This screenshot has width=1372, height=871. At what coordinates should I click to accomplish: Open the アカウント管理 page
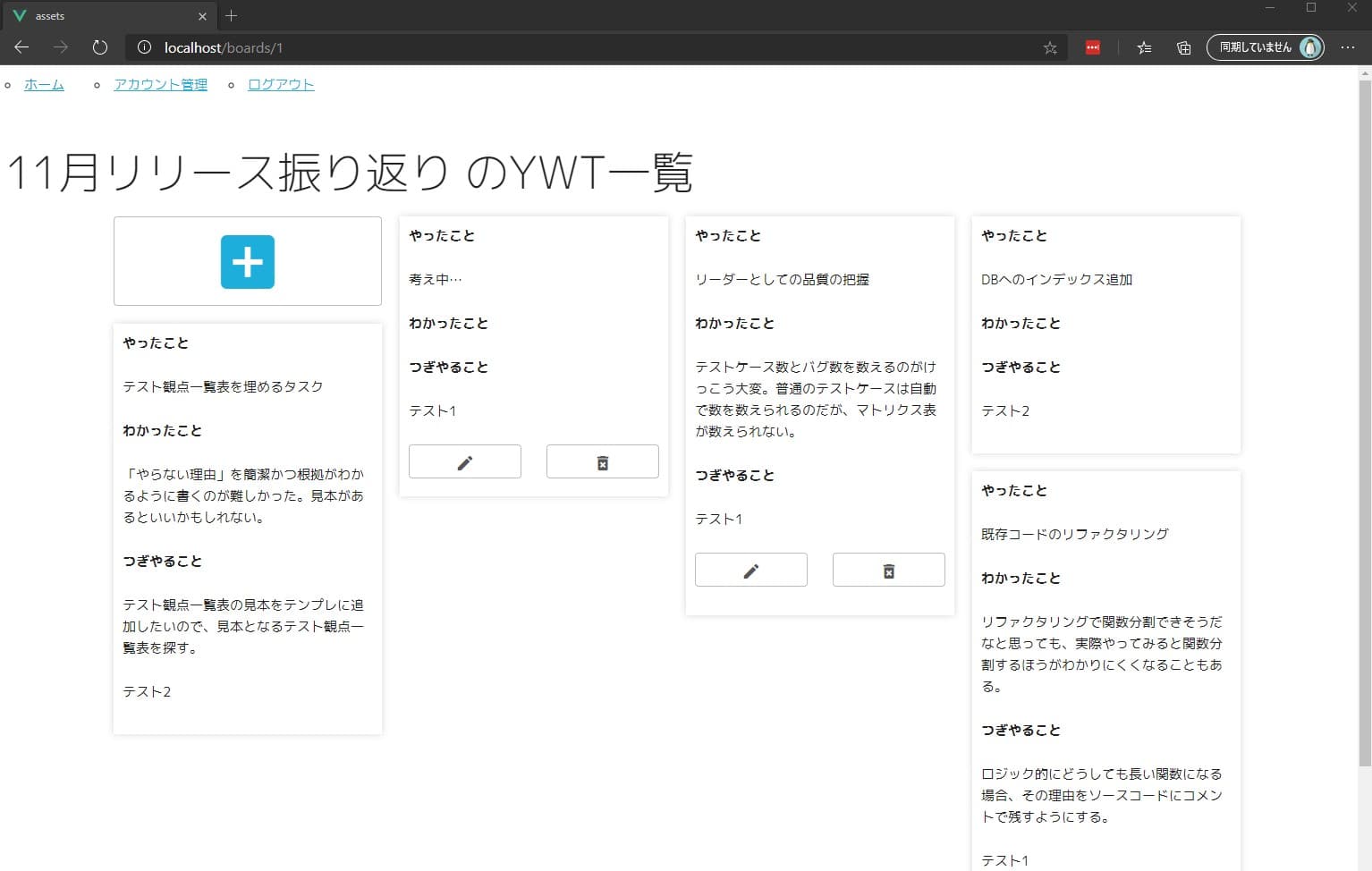click(x=159, y=84)
